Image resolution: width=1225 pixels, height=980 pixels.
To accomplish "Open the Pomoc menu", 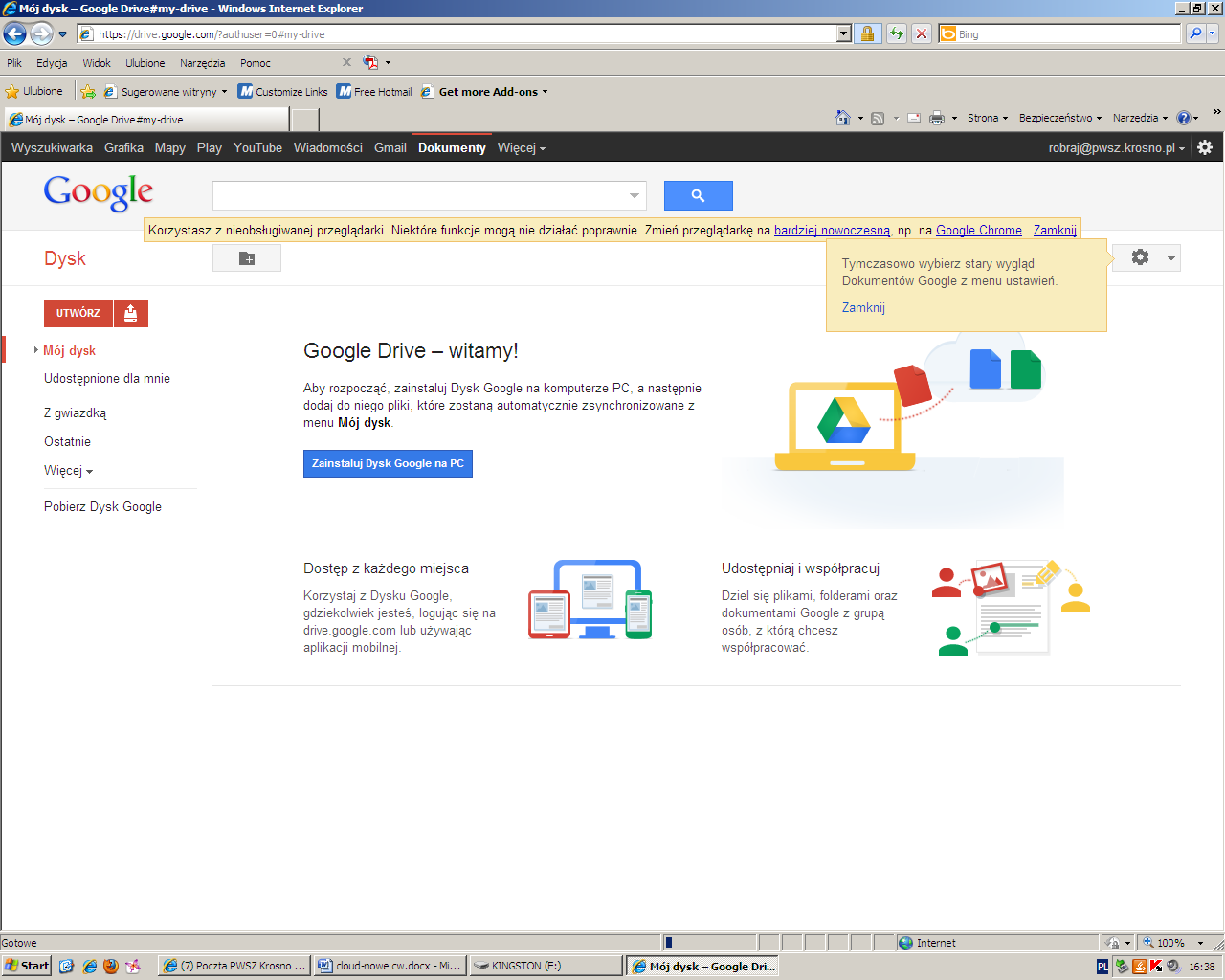I will click(256, 63).
